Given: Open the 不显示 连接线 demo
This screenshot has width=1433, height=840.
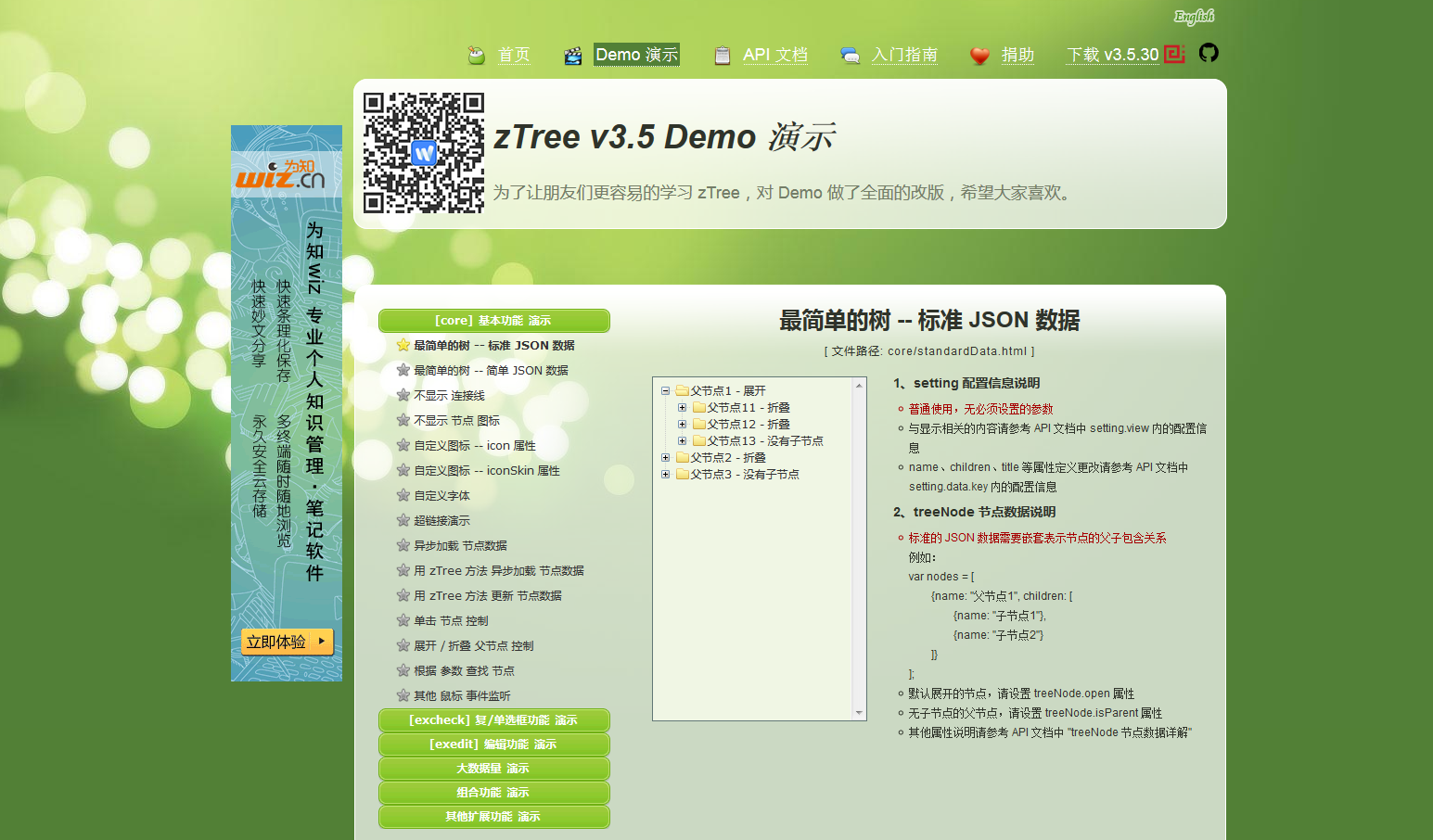Looking at the screenshot, I should pos(449,396).
